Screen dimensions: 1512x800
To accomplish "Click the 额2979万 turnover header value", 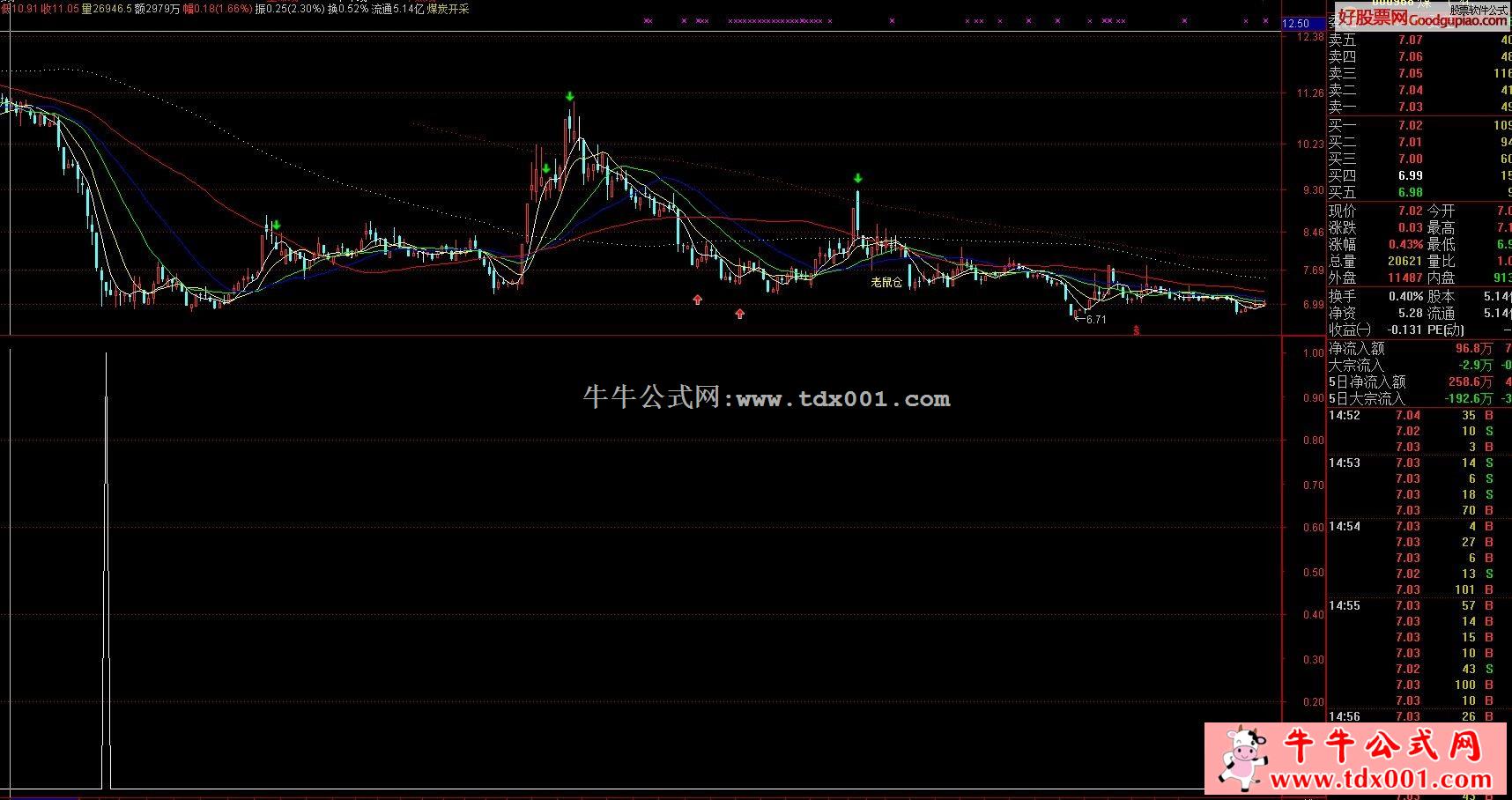I will pyautogui.click(x=157, y=9).
